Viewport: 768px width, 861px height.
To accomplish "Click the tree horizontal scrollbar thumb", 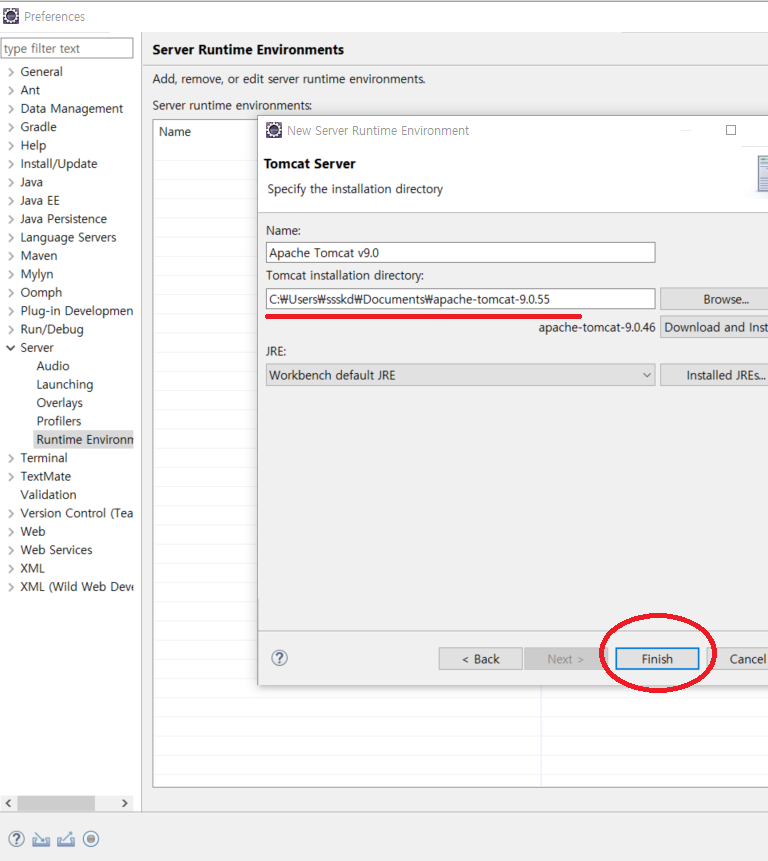I will (56, 803).
